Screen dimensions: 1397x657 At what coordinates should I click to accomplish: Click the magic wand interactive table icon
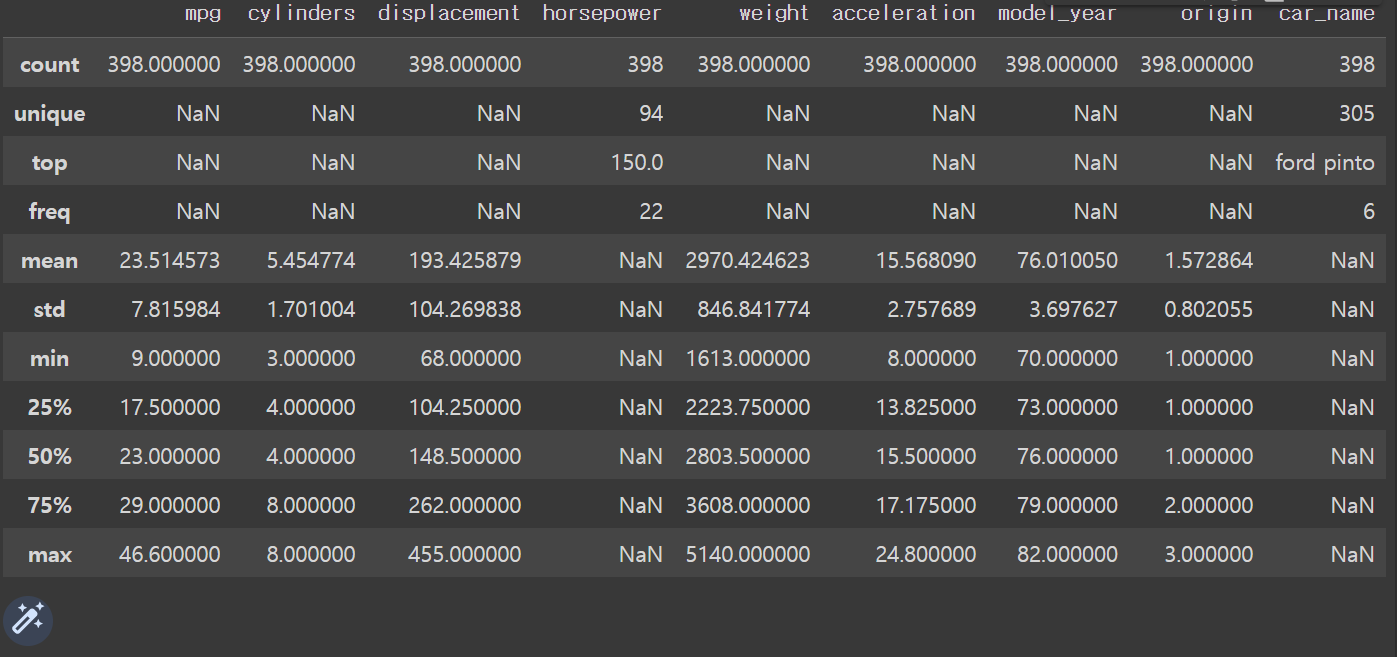[x=27, y=619]
